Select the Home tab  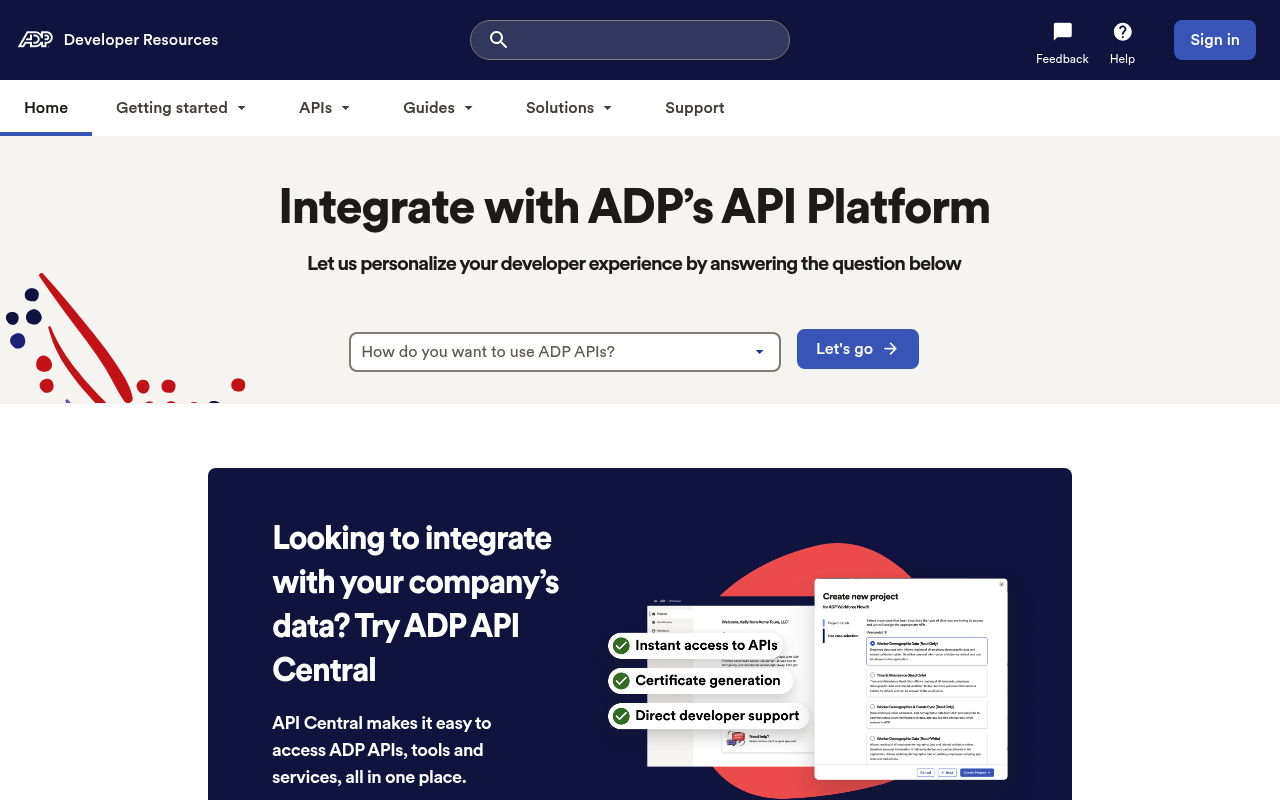coord(46,108)
